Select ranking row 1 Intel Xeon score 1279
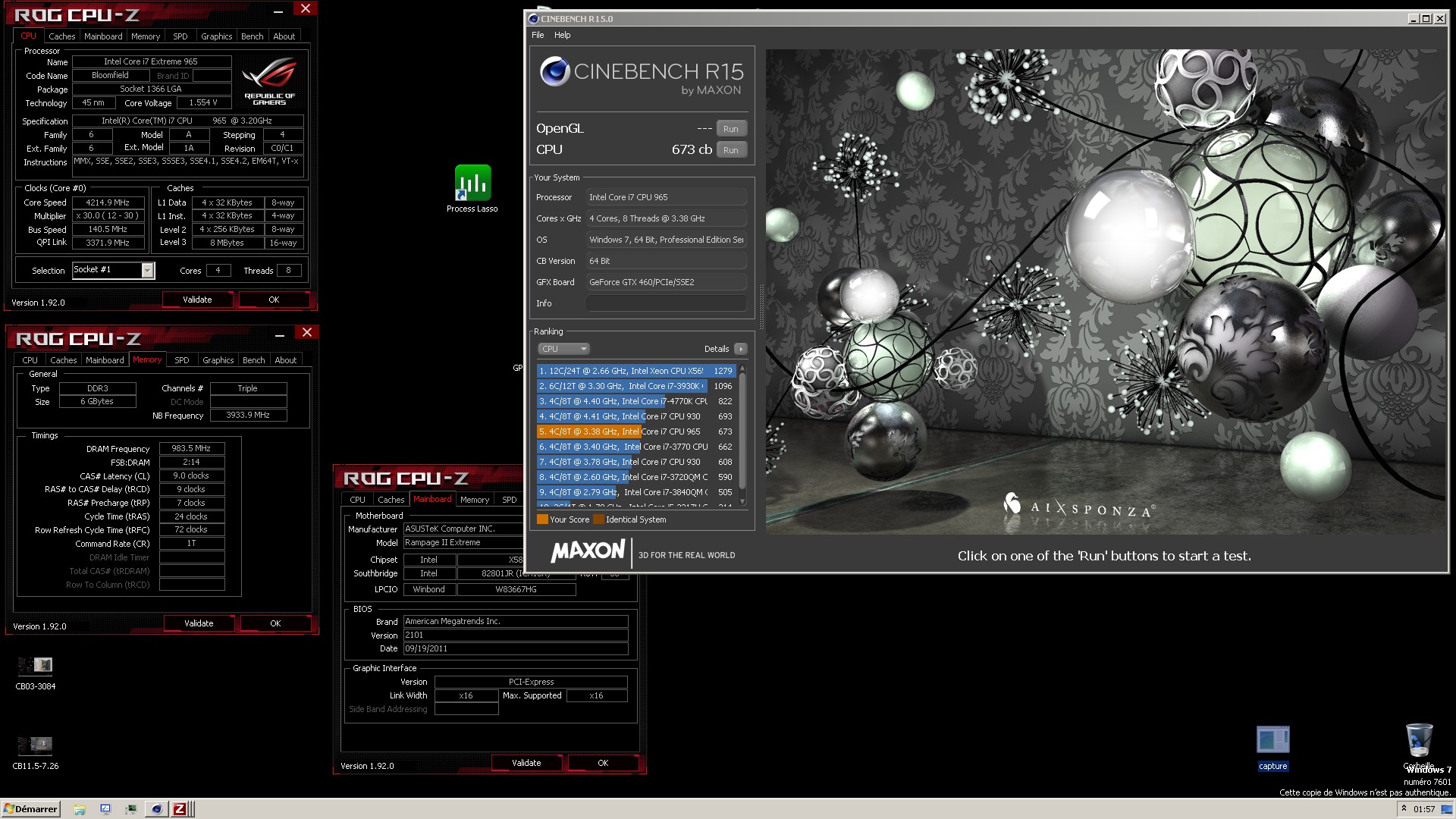This screenshot has width=1456, height=819. click(x=635, y=371)
